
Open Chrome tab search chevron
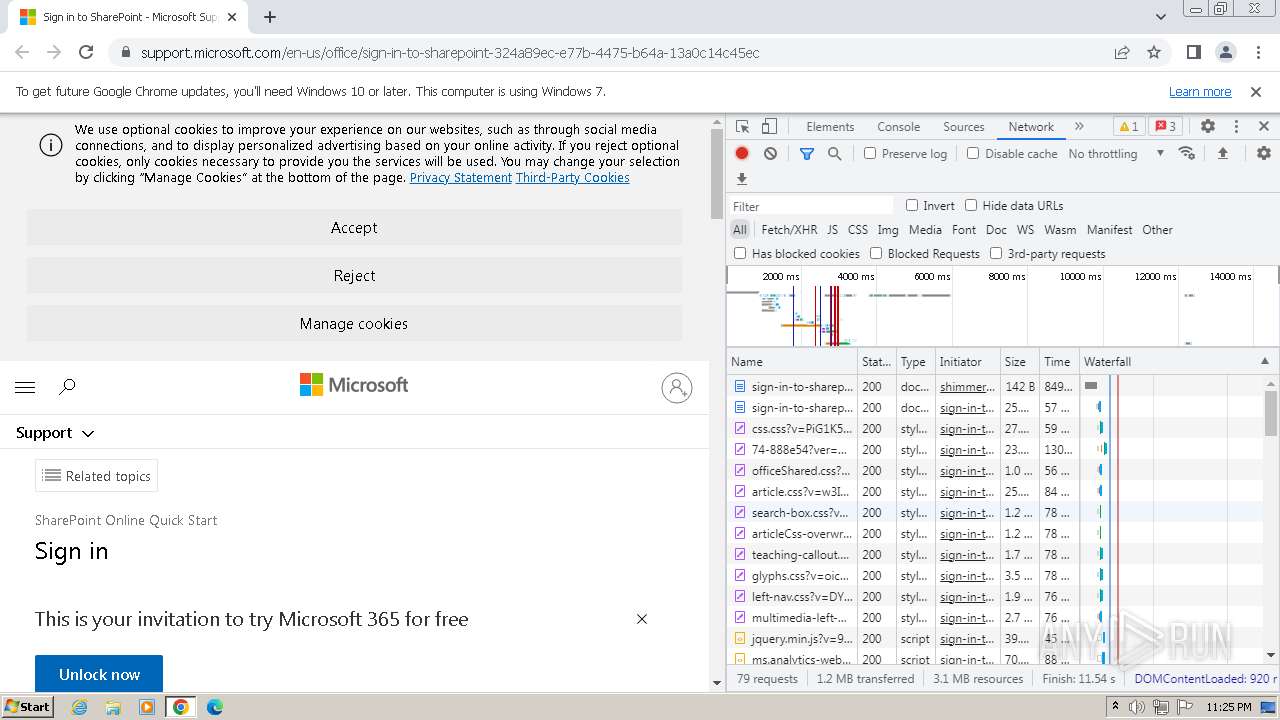point(1160,17)
